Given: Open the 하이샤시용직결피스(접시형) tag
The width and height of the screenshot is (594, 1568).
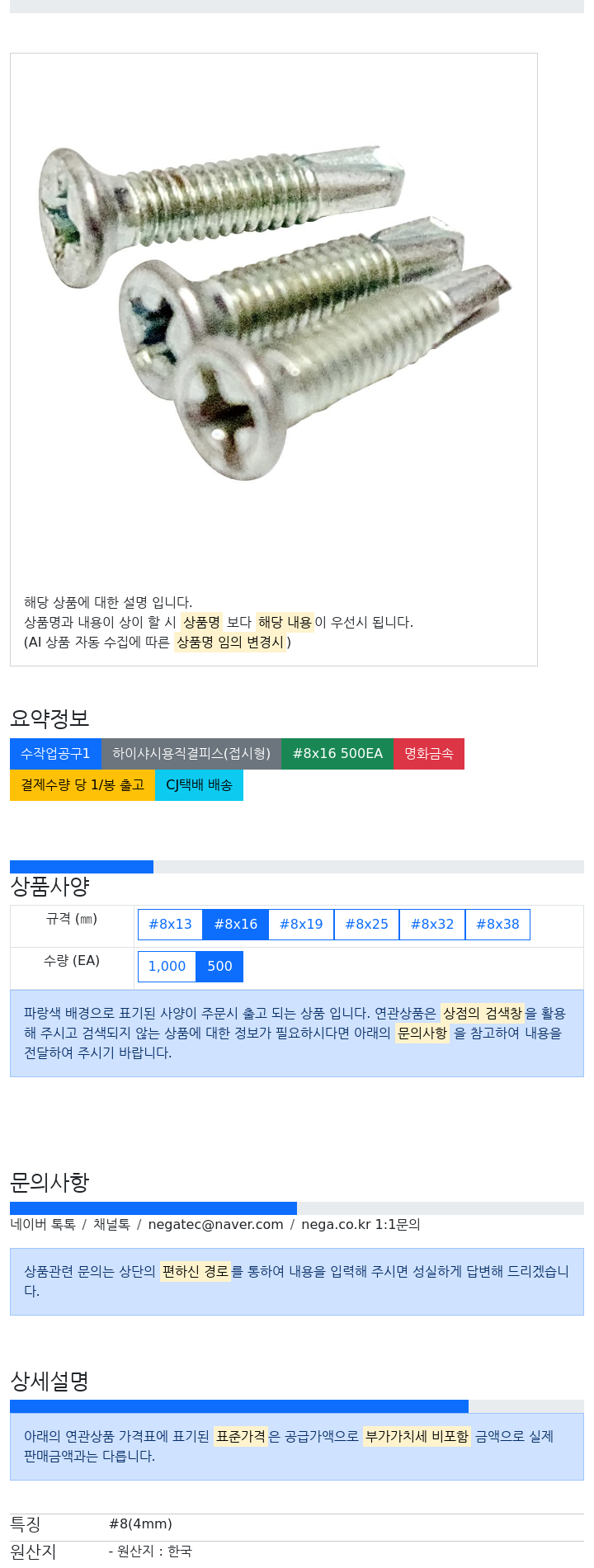Looking at the screenshot, I should click(x=191, y=754).
